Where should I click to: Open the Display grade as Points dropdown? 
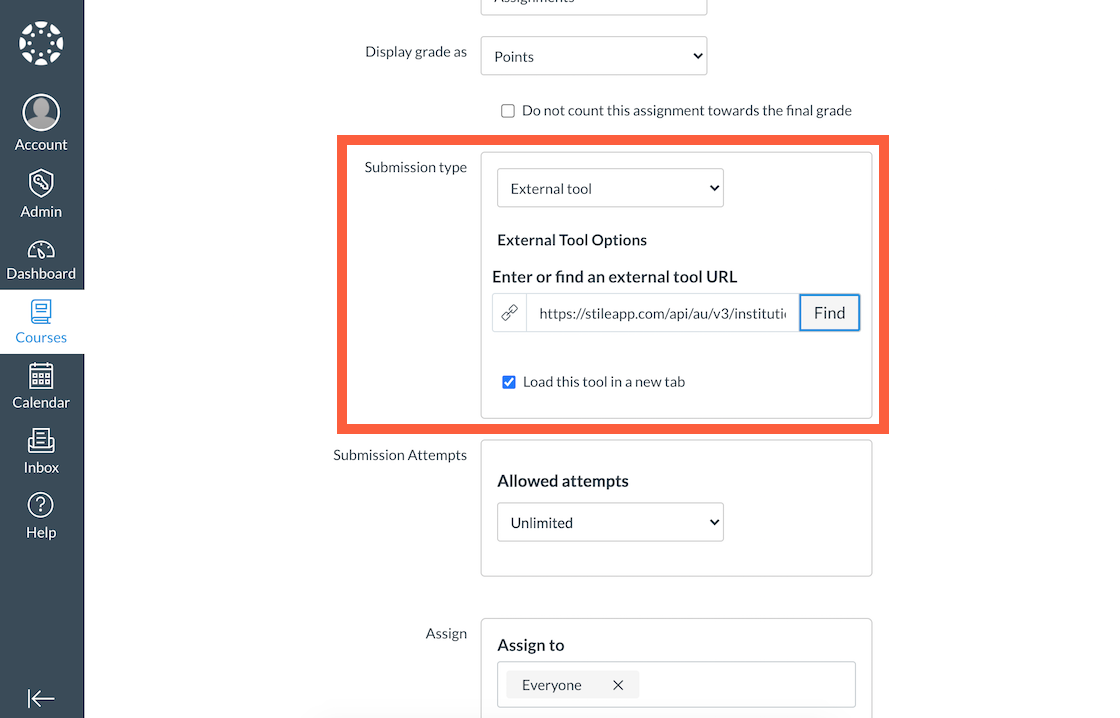pos(594,56)
